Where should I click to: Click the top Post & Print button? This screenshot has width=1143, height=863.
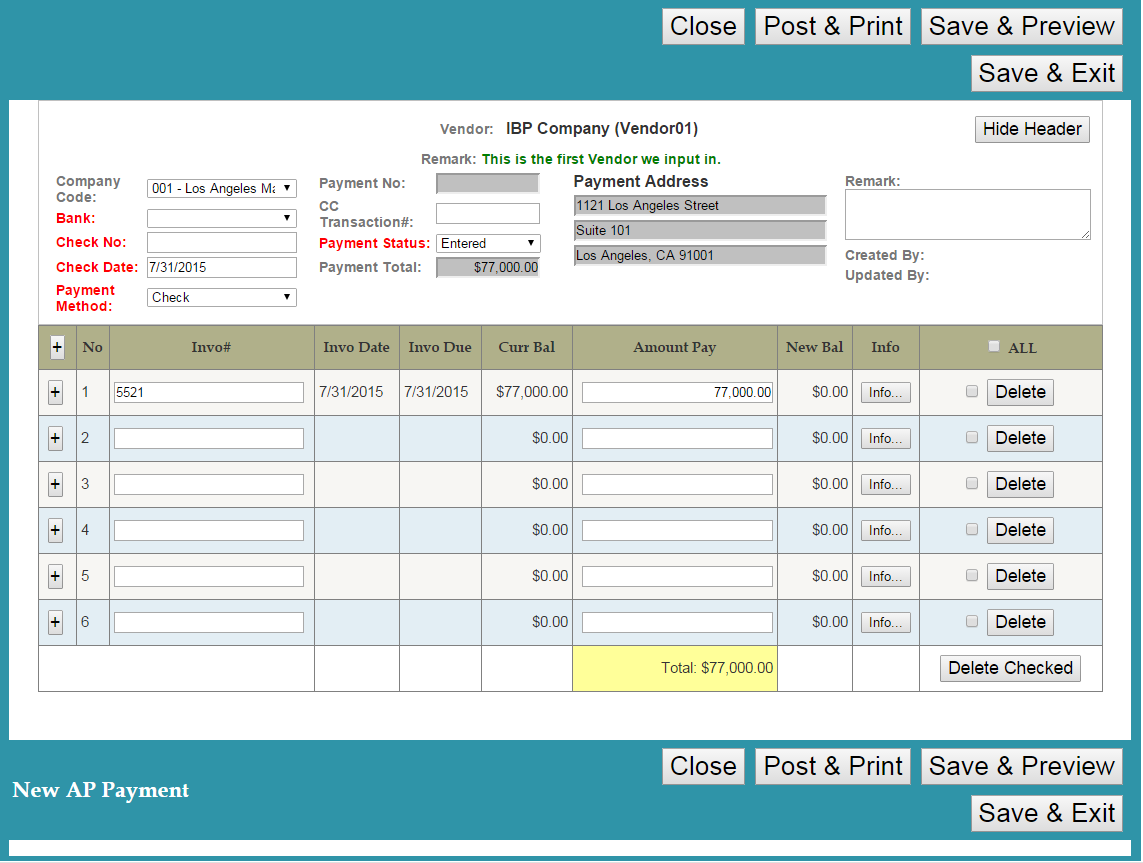833,27
